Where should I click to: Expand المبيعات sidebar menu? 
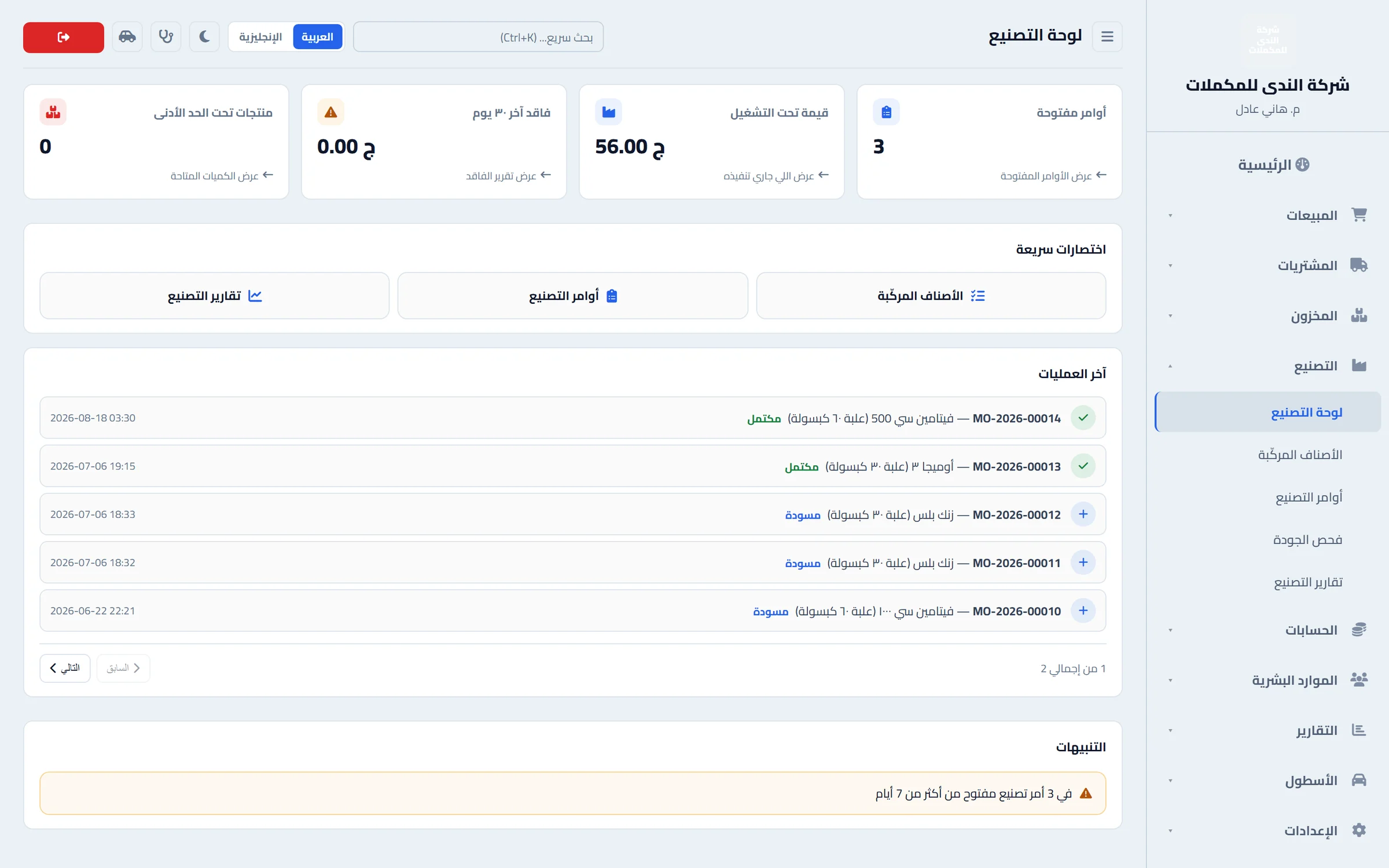coord(1267,215)
